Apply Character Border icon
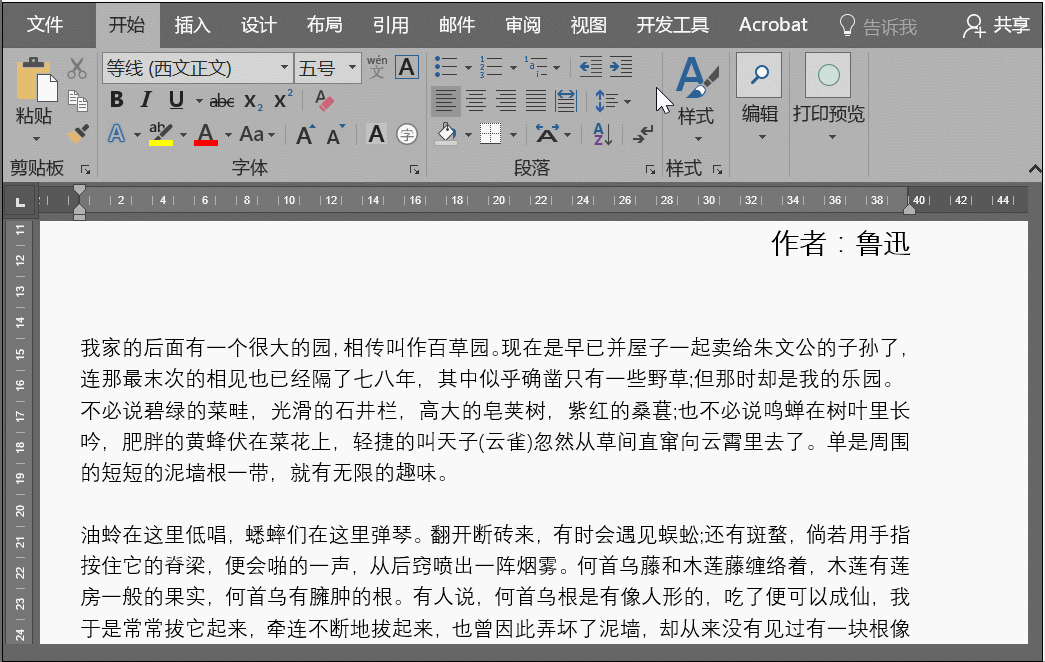The image size is (1045, 662). pos(407,67)
